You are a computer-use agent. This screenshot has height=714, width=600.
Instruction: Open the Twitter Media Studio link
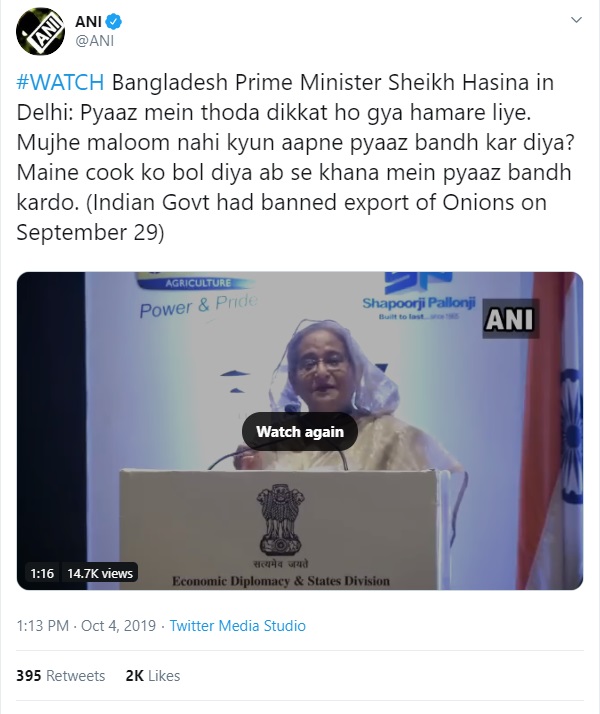tap(238, 626)
